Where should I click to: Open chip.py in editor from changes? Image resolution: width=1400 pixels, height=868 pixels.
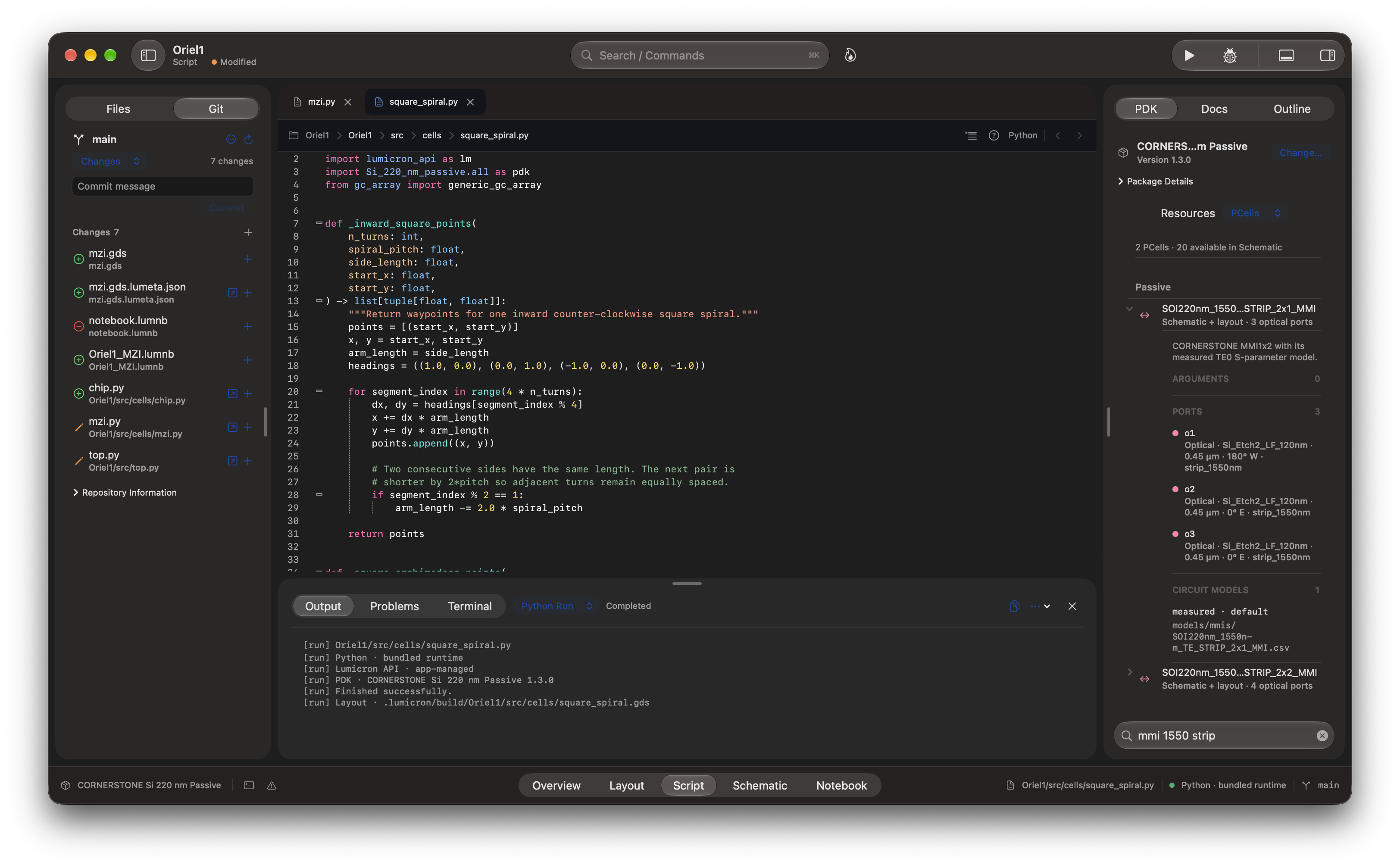(232, 394)
